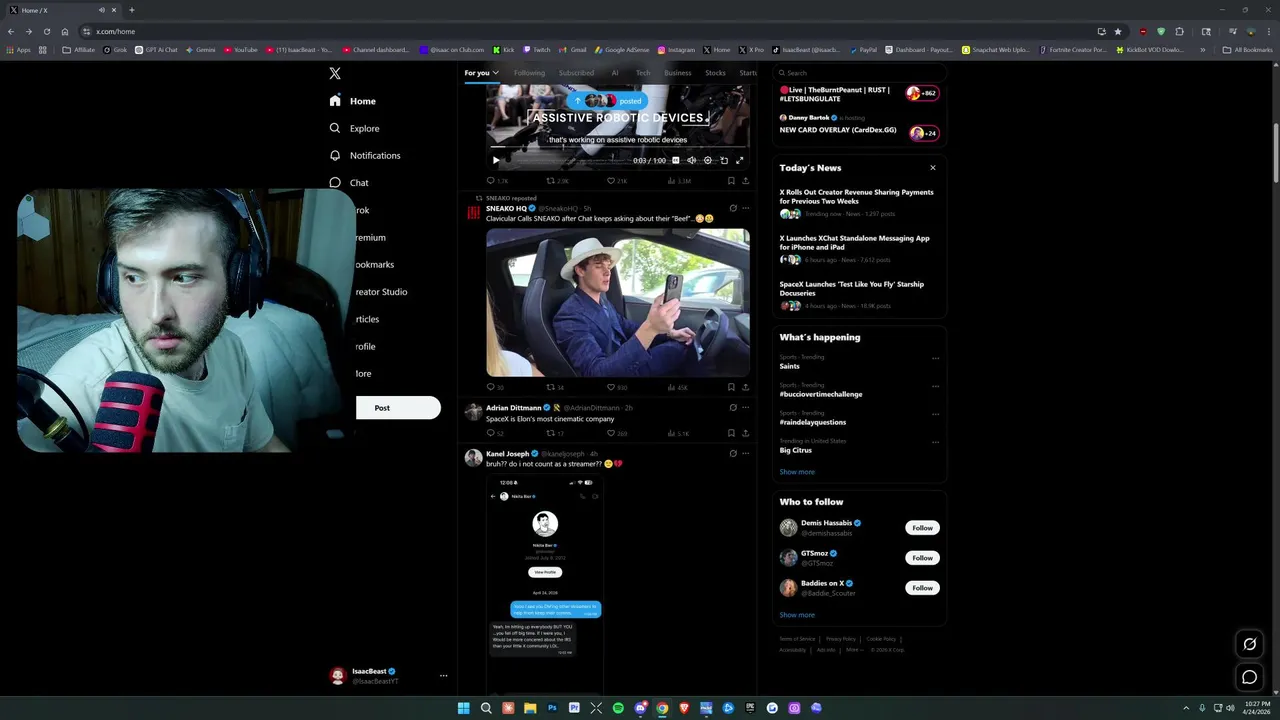Like Adrian Dittmann's post
The image size is (1280, 720).
point(617,433)
